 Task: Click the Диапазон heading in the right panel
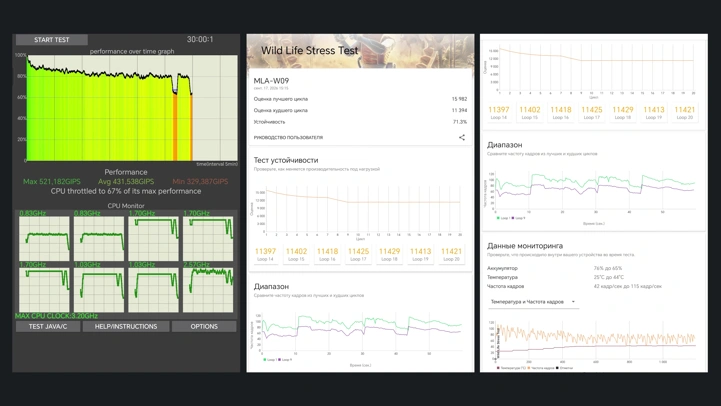tap(504, 145)
